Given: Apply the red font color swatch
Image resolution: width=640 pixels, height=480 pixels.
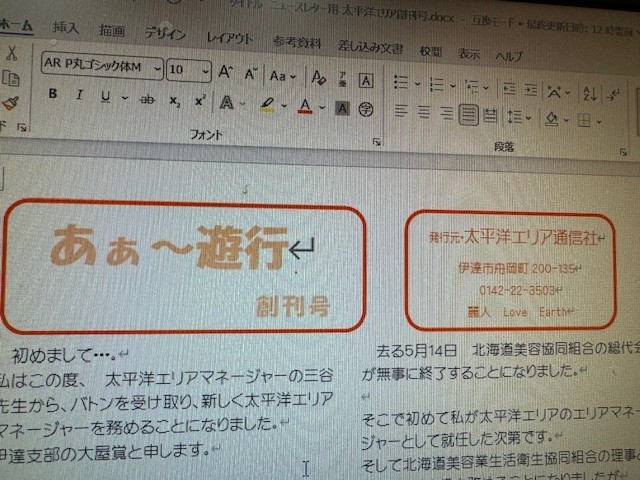Looking at the screenshot, I should [303, 105].
